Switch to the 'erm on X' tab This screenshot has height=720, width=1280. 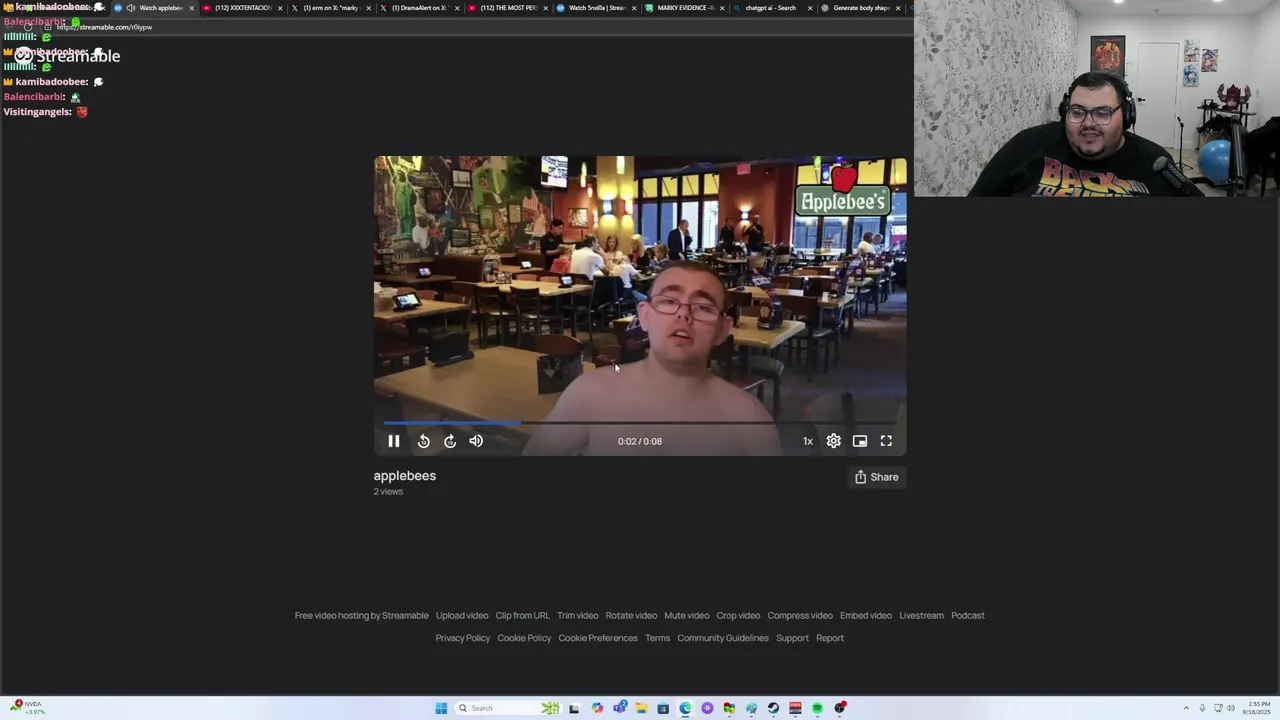pos(330,8)
